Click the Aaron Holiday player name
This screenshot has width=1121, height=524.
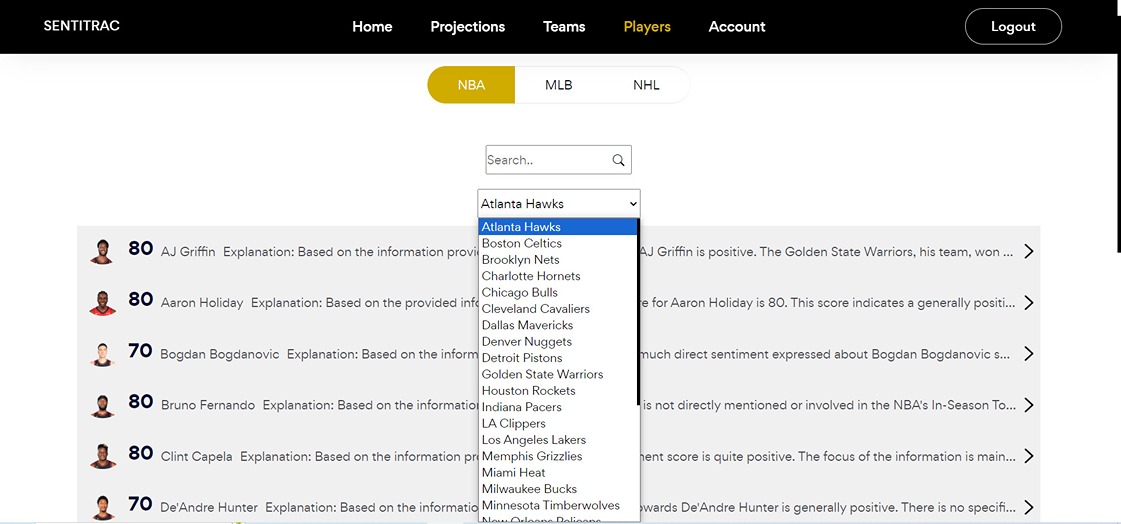pos(202,303)
